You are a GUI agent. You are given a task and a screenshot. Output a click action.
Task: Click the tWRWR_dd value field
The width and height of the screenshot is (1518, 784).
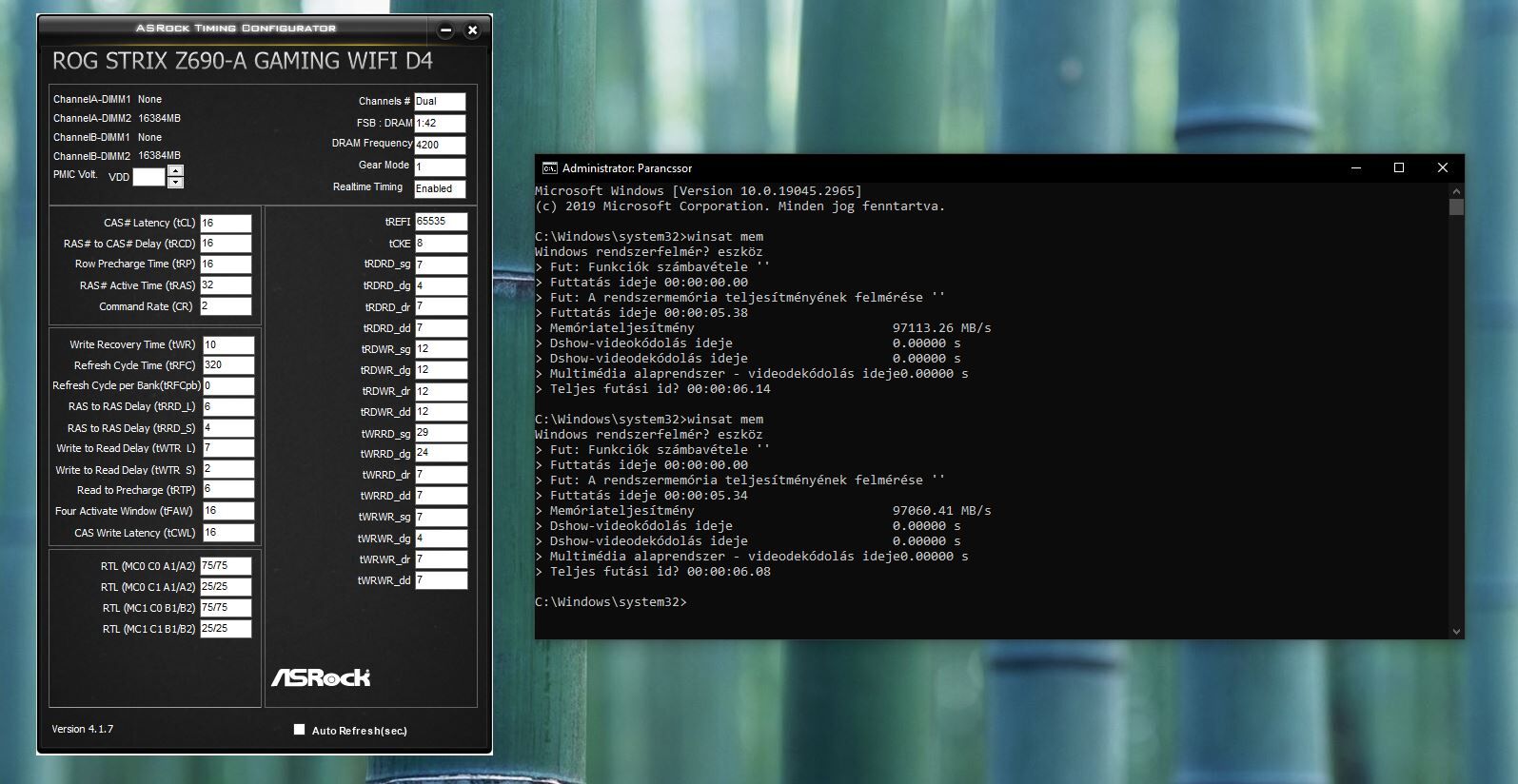(441, 580)
